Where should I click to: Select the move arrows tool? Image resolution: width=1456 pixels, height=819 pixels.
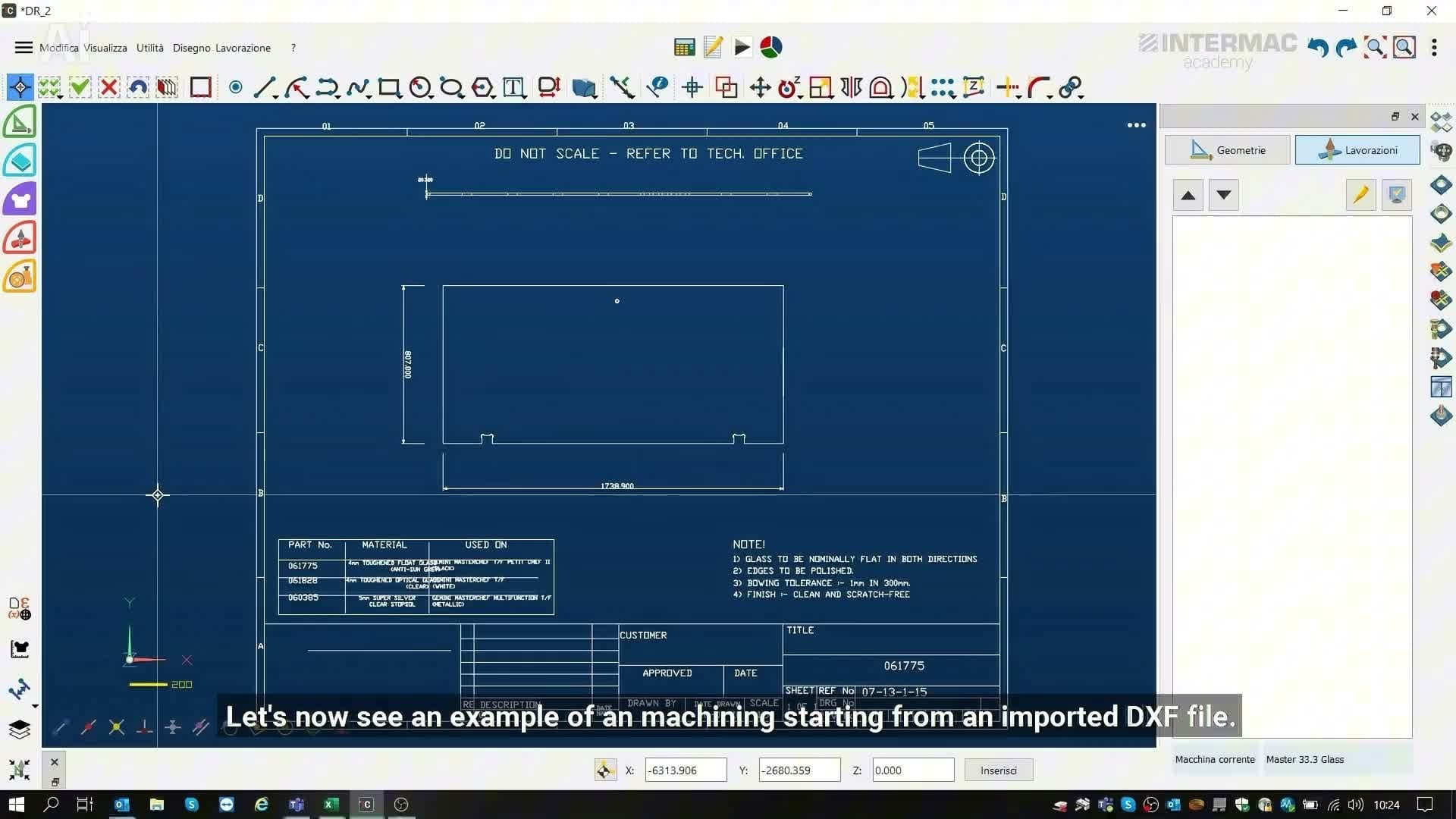pos(760,87)
